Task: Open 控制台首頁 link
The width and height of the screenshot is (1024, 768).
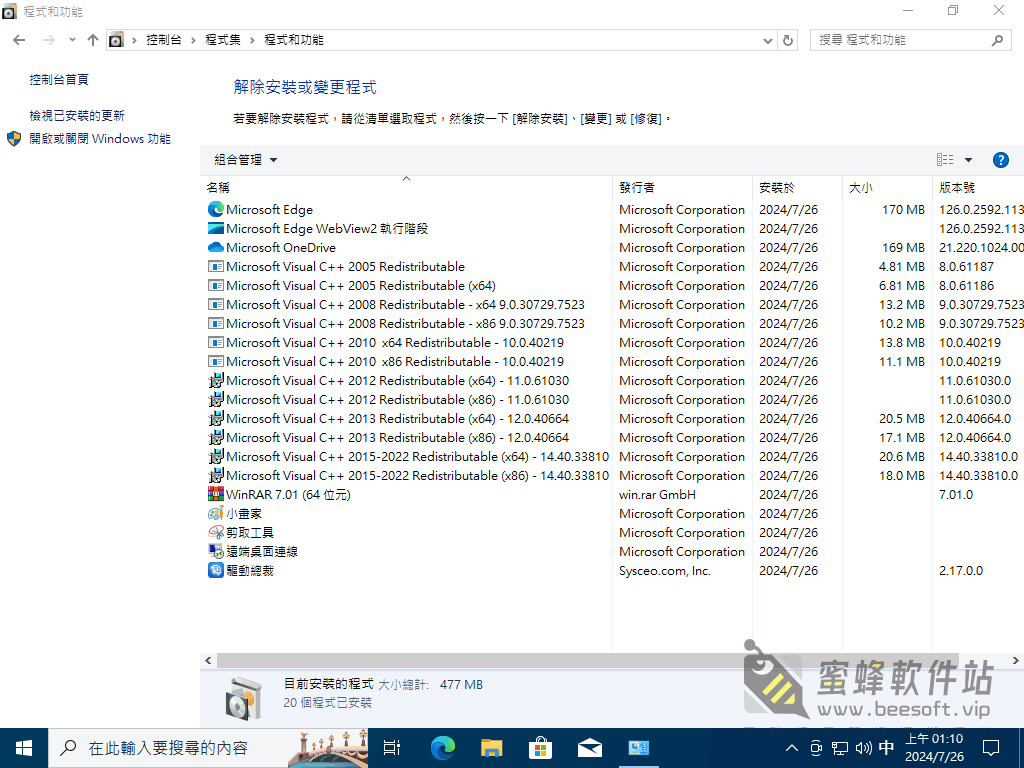Action: pyautogui.click(x=59, y=80)
